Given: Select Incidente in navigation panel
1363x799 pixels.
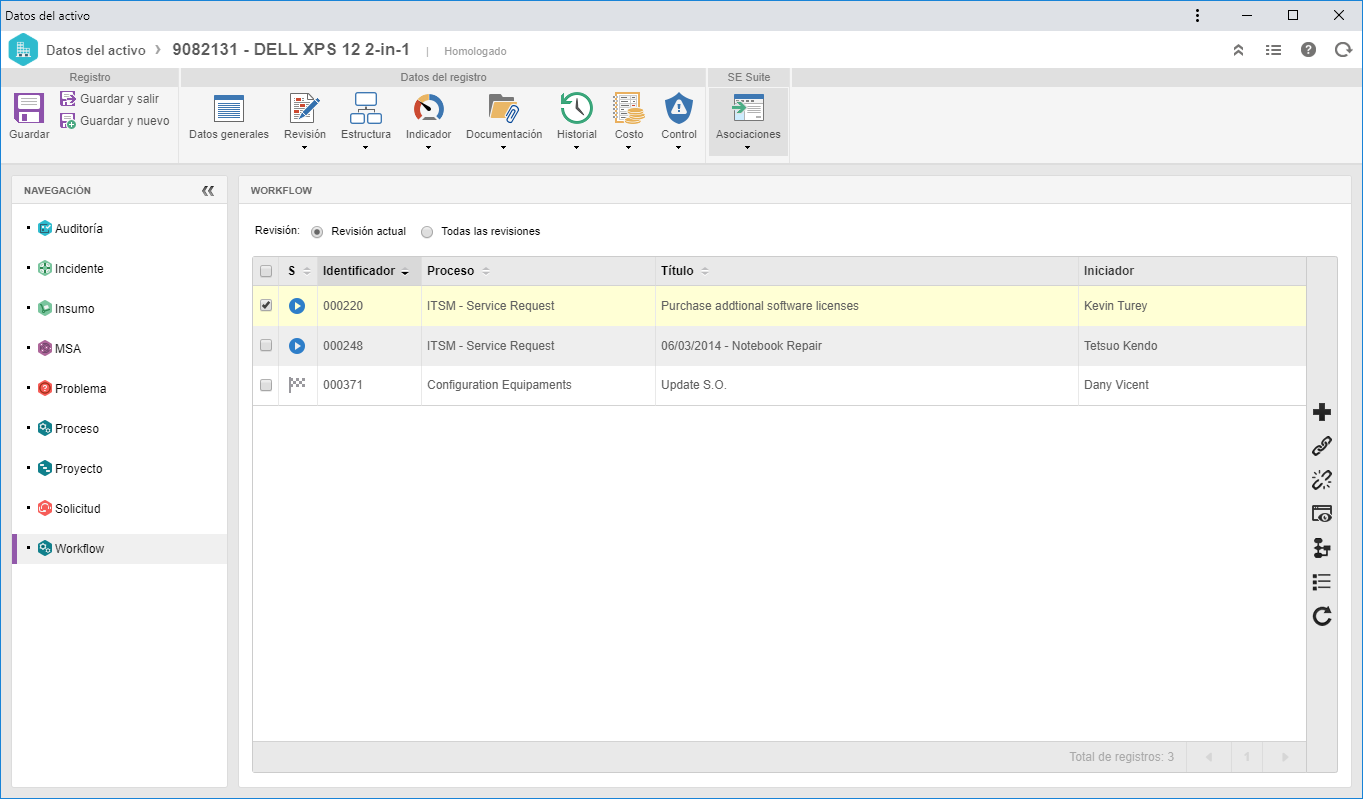Looking at the screenshot, I should pyautogui.click(x=79, y=269).
